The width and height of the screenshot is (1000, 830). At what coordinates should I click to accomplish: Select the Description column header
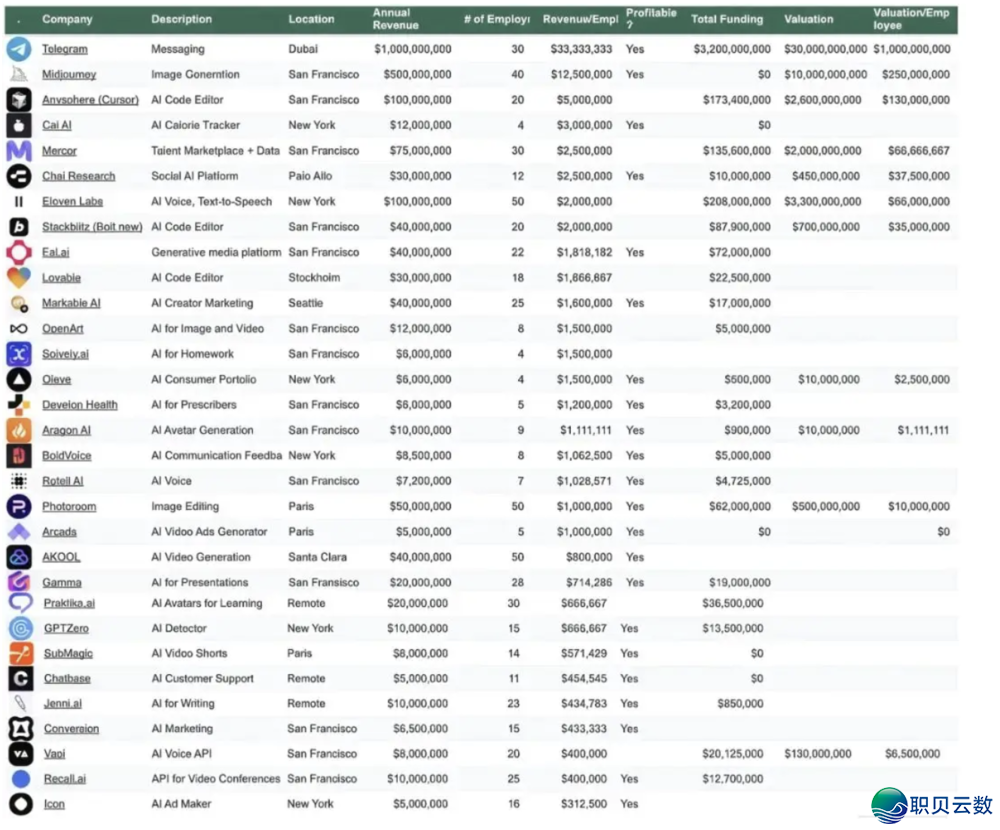point(181,19)
